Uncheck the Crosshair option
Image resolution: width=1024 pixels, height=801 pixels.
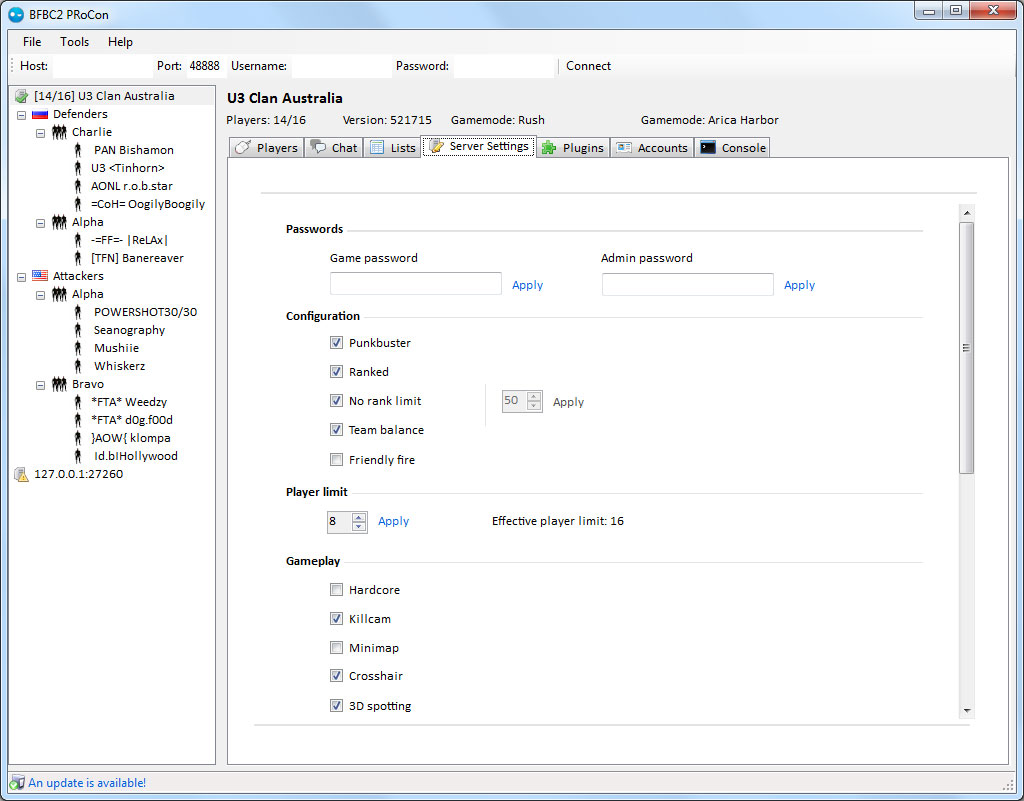coord(336,676)
